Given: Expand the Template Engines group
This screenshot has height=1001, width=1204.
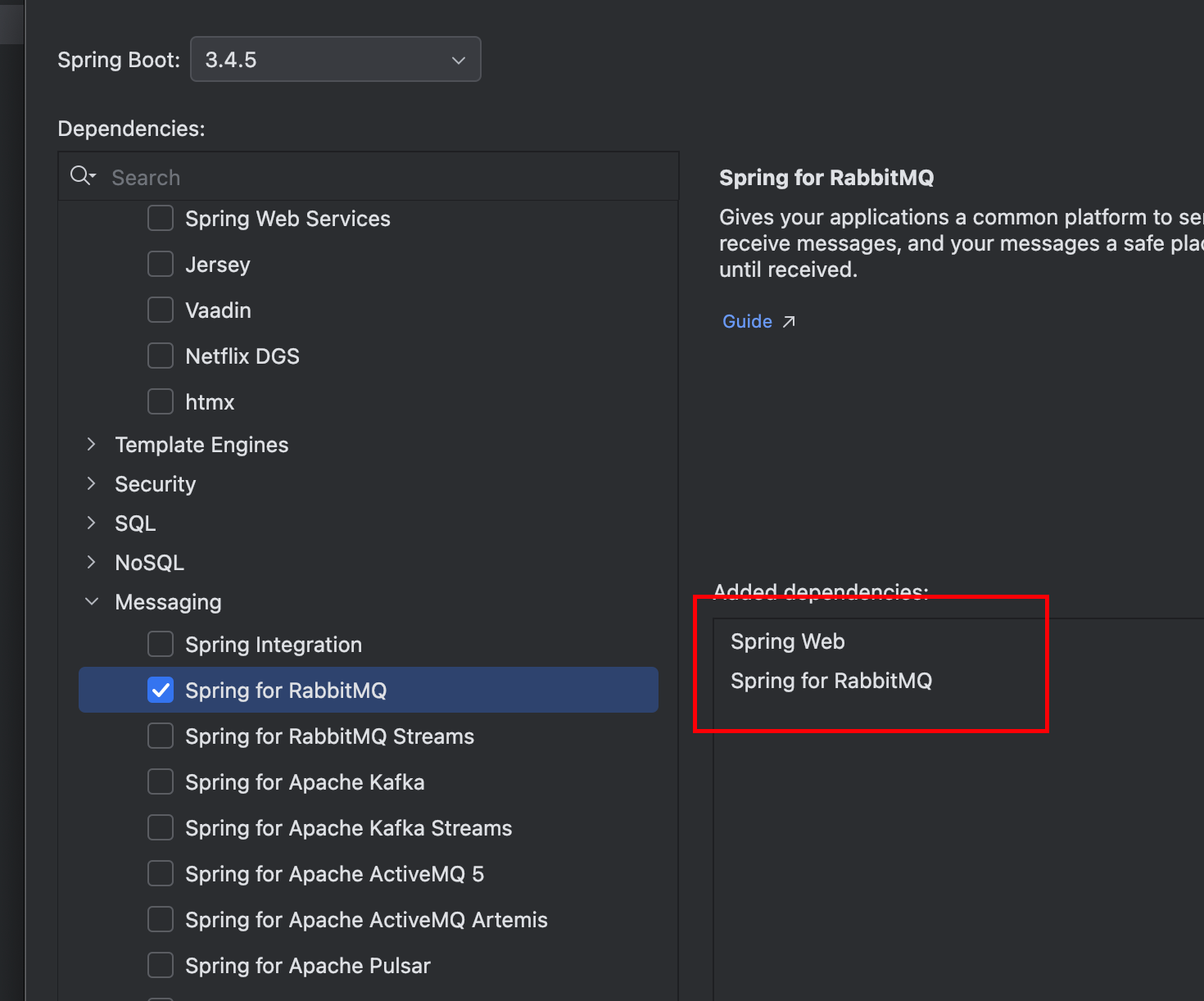Looking at the screenshot, I should pos(91,444).
